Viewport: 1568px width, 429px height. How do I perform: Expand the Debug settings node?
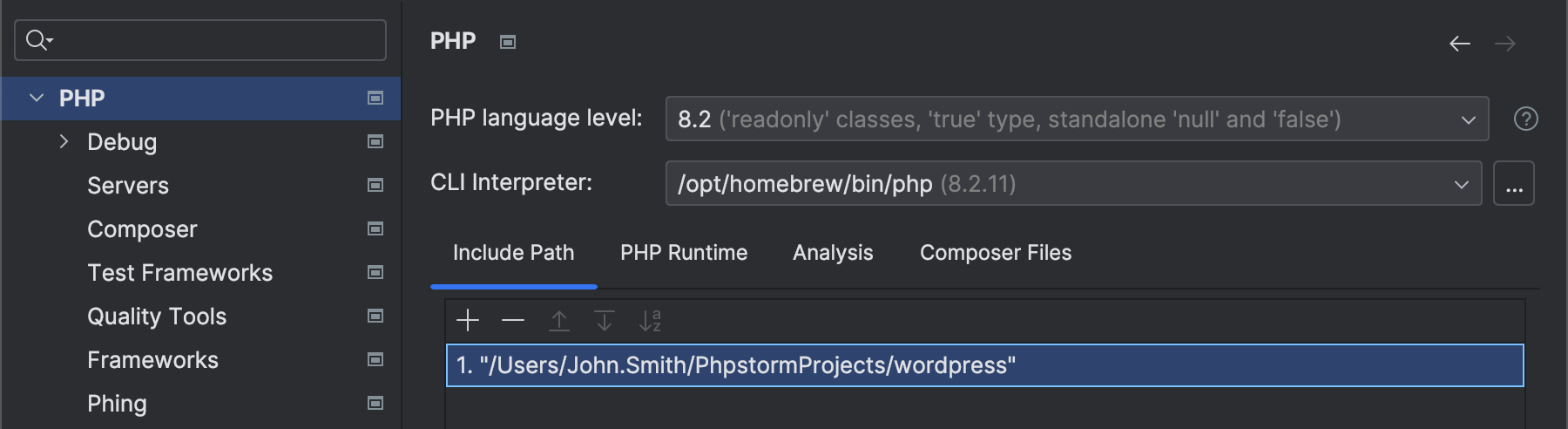click(x=64, y=141)
